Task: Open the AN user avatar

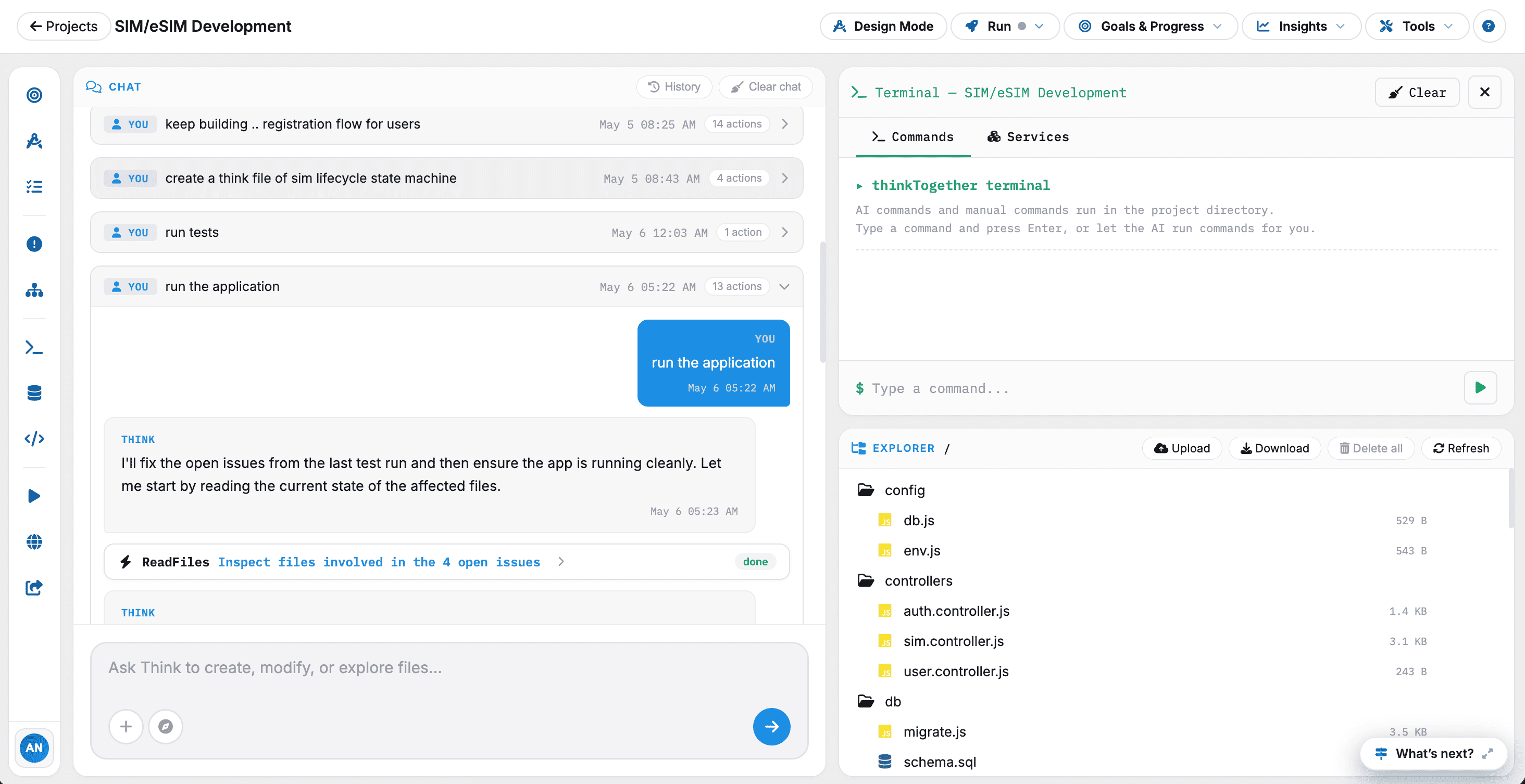Action: pos(34,748)
